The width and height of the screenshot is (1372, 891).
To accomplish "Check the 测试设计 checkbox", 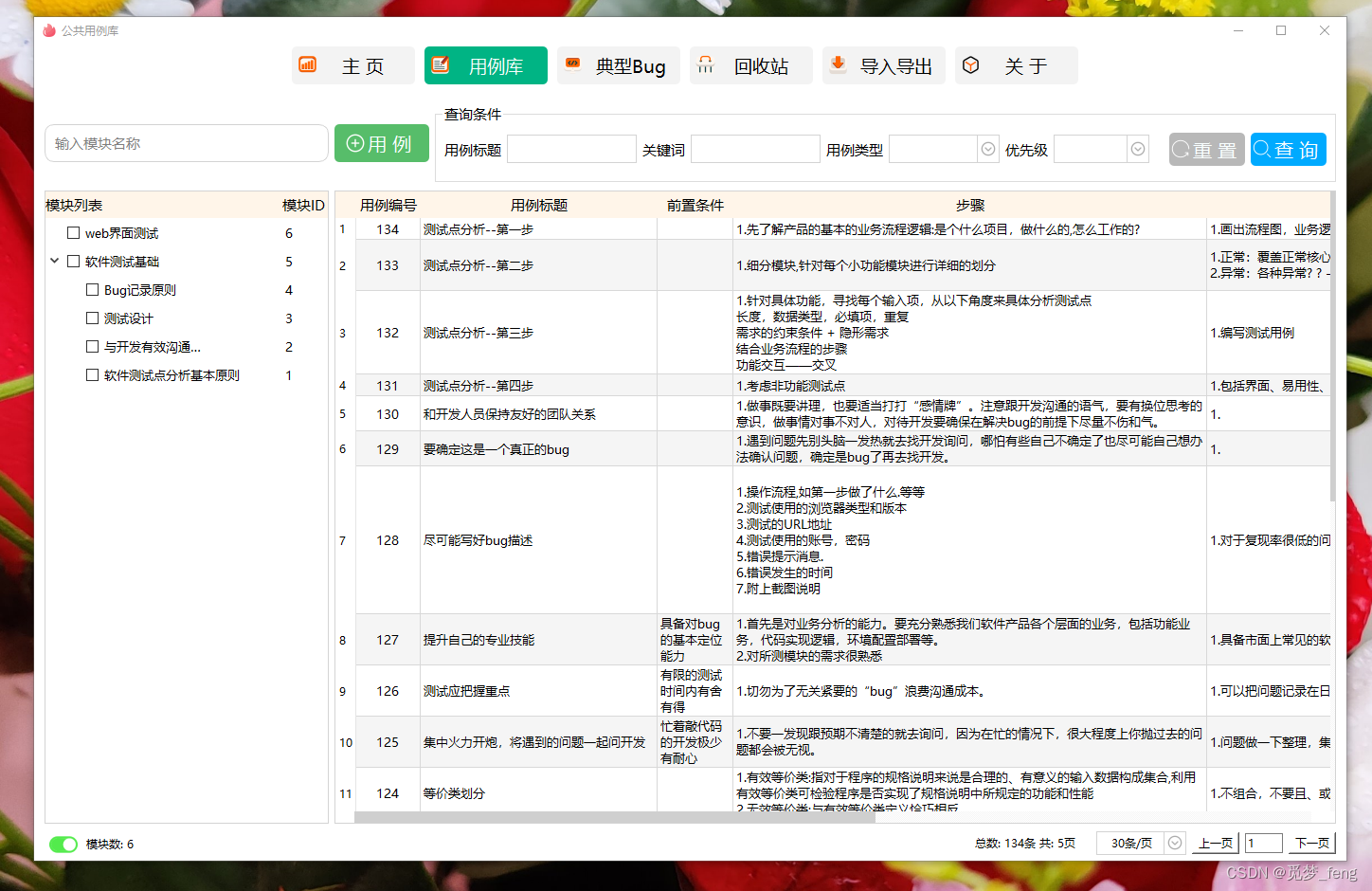I will pyautogui.click(x=92, y=318).
